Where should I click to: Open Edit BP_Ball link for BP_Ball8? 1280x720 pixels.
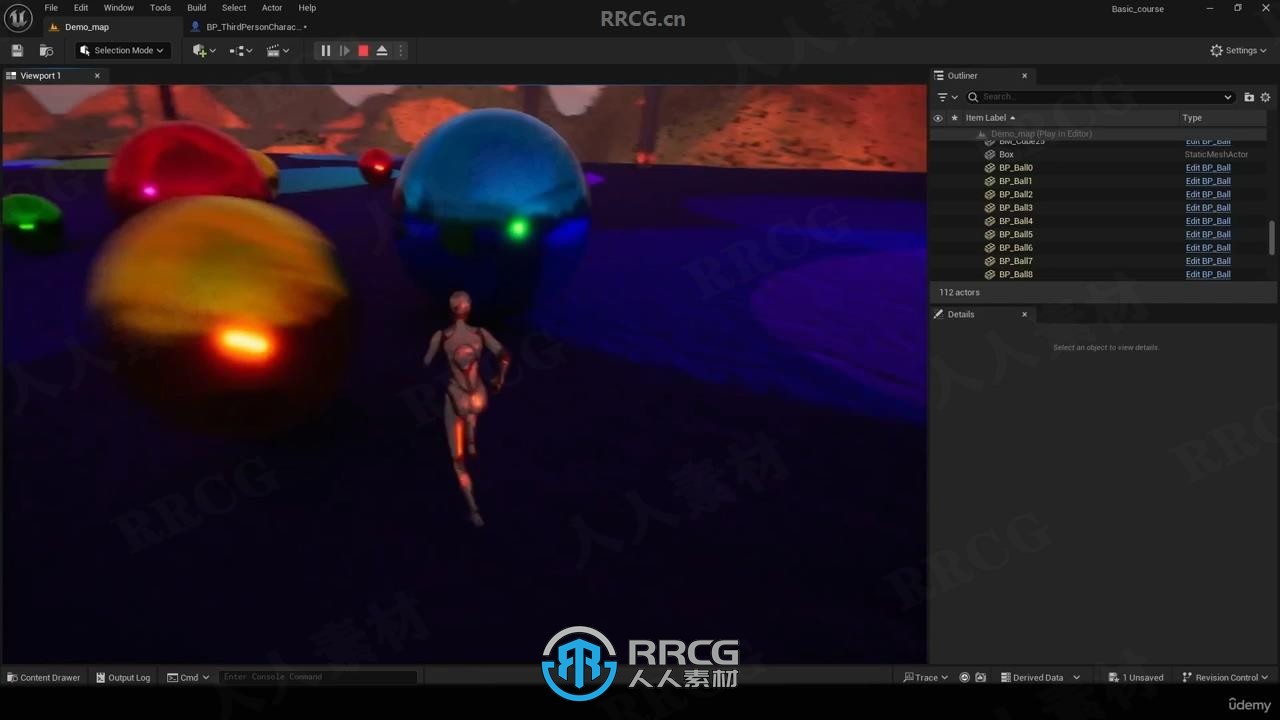pos(1208,274)
